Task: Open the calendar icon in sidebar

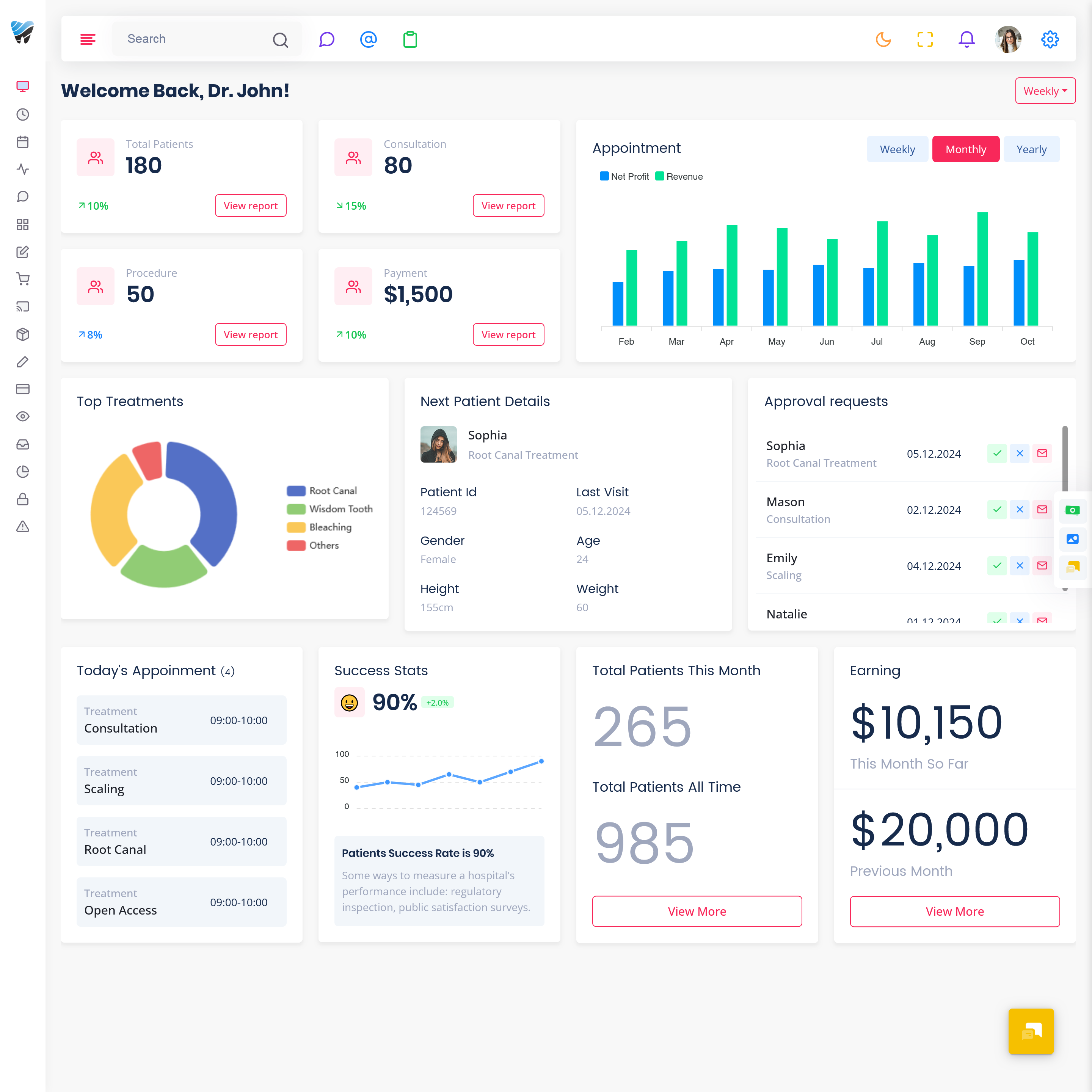Action: (x=23, y=142)
